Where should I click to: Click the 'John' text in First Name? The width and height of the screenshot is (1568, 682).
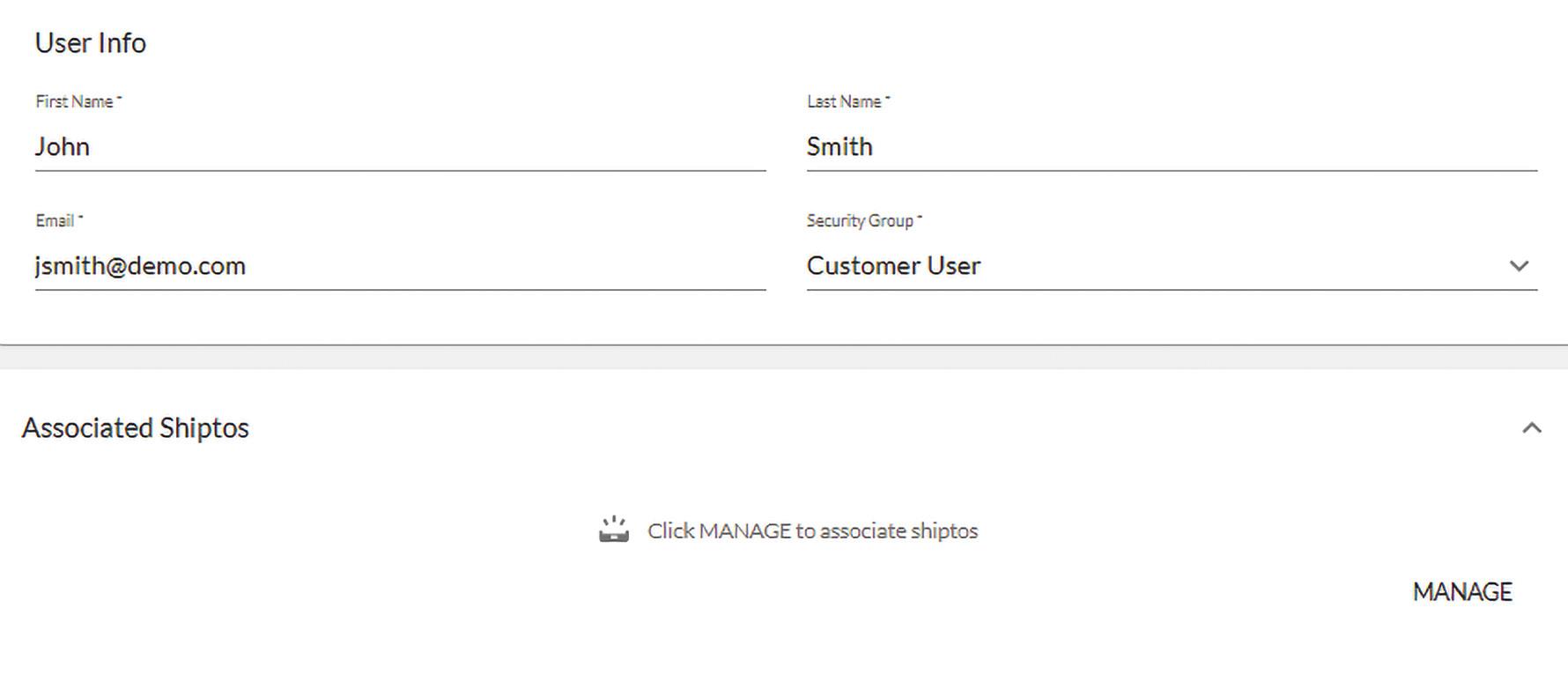tap(63, 146)
